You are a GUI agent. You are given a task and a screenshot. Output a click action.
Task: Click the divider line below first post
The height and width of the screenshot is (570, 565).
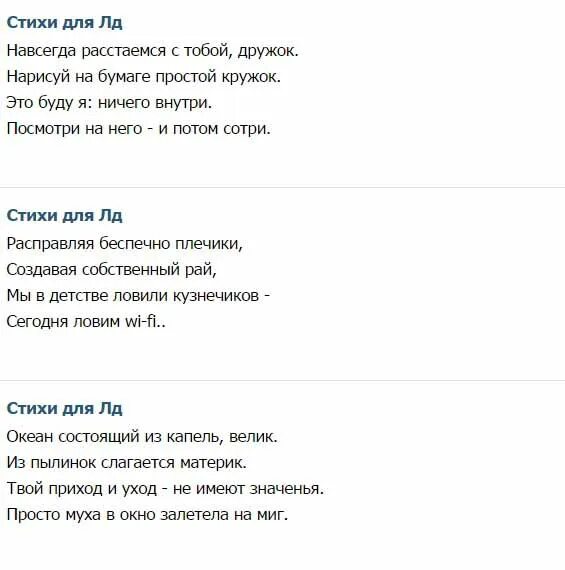point(282,188)
